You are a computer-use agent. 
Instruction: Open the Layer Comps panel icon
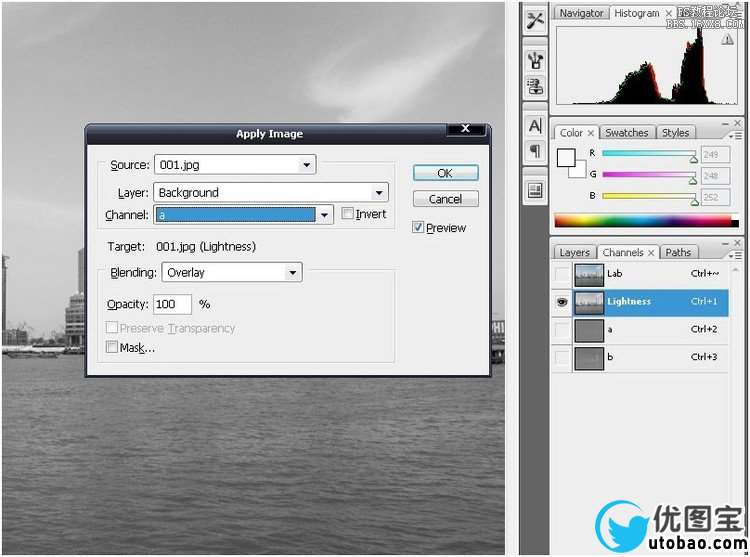[535, 190]
